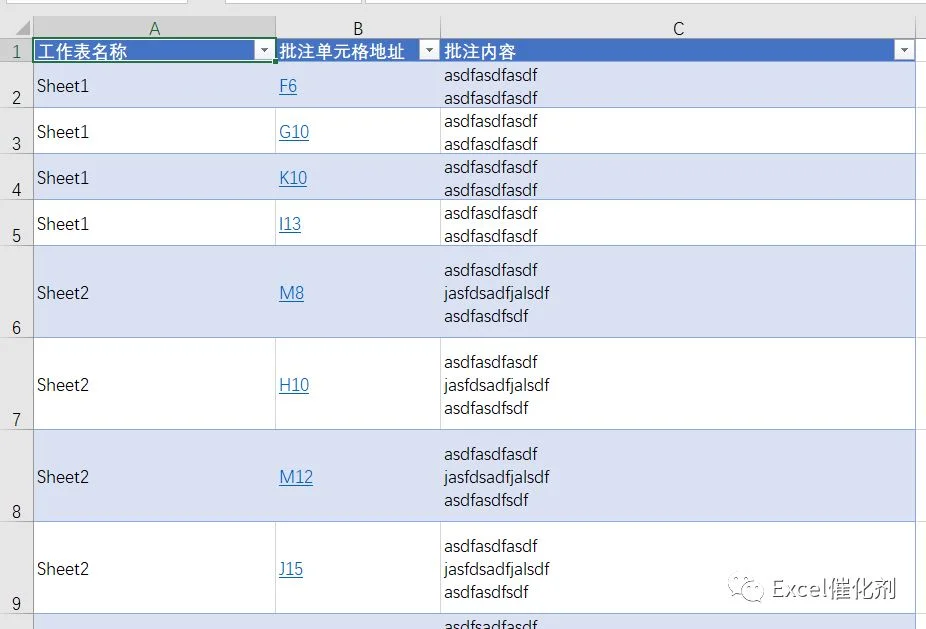Viewport: 926px width, 629px height.
Task: Select the 批注单元格地址 header cell
Action: 358,51
